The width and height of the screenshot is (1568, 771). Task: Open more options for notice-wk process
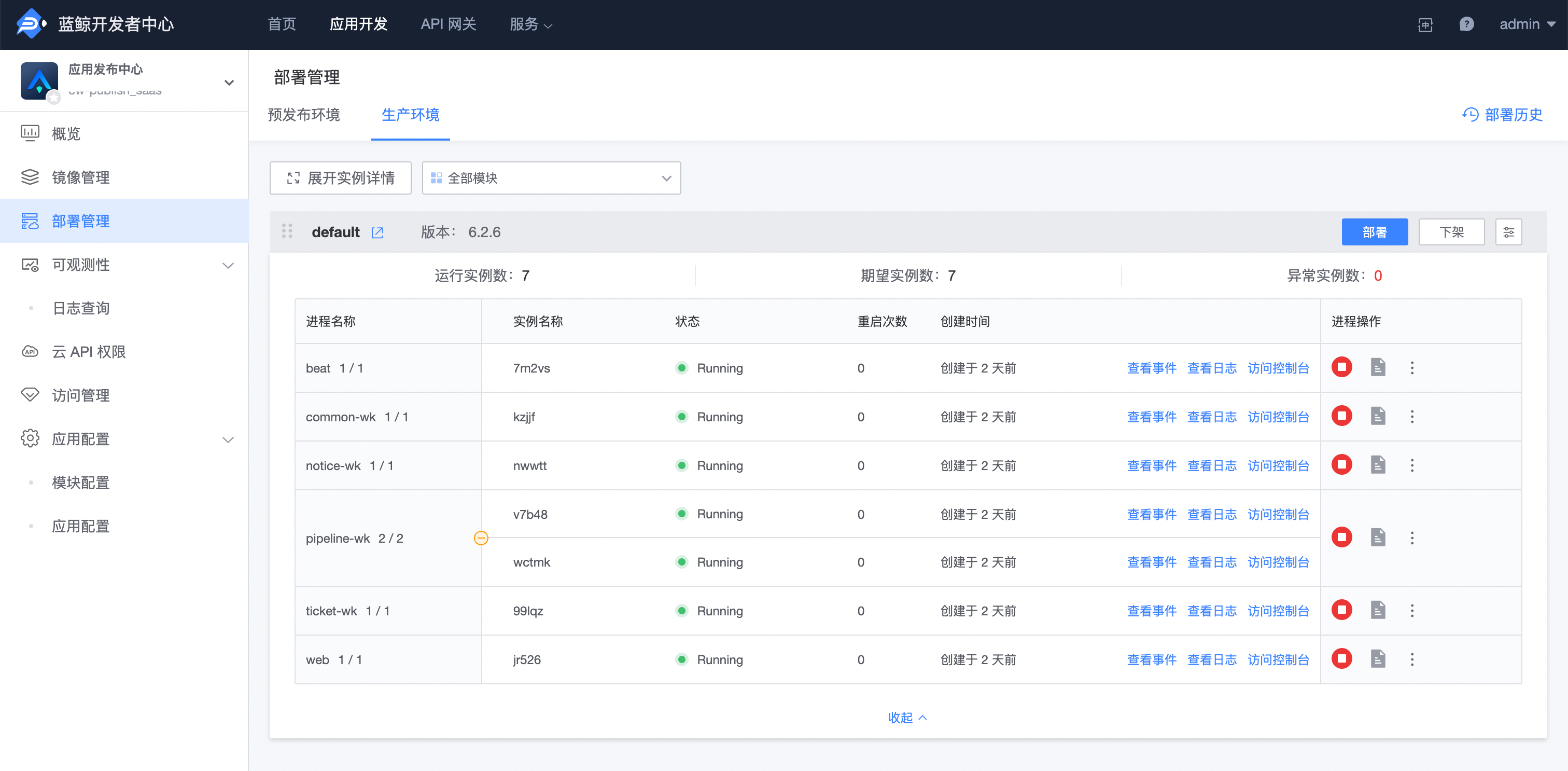click(1411, 465)
